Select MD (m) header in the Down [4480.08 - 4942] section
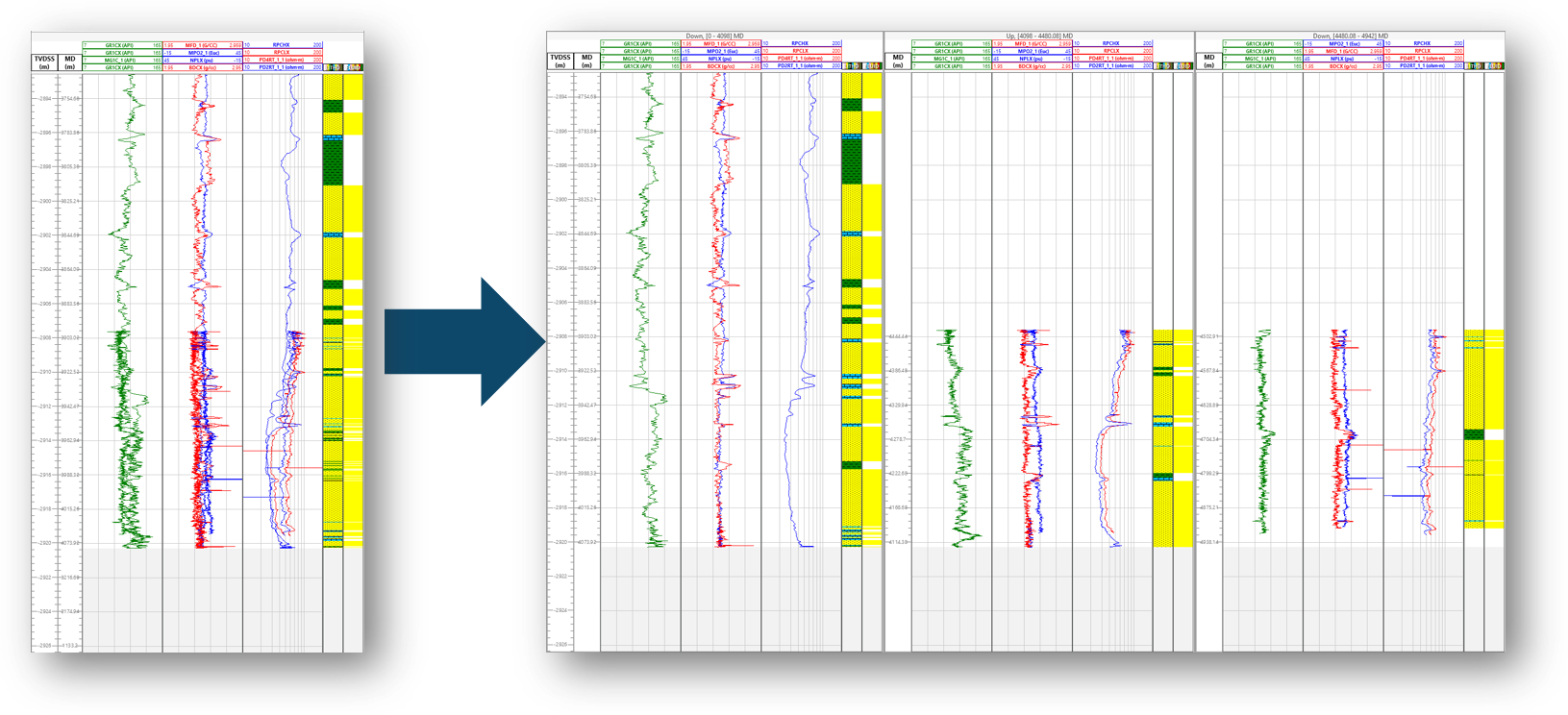Screen dimensions: 1568x715 coord(1208,61)
